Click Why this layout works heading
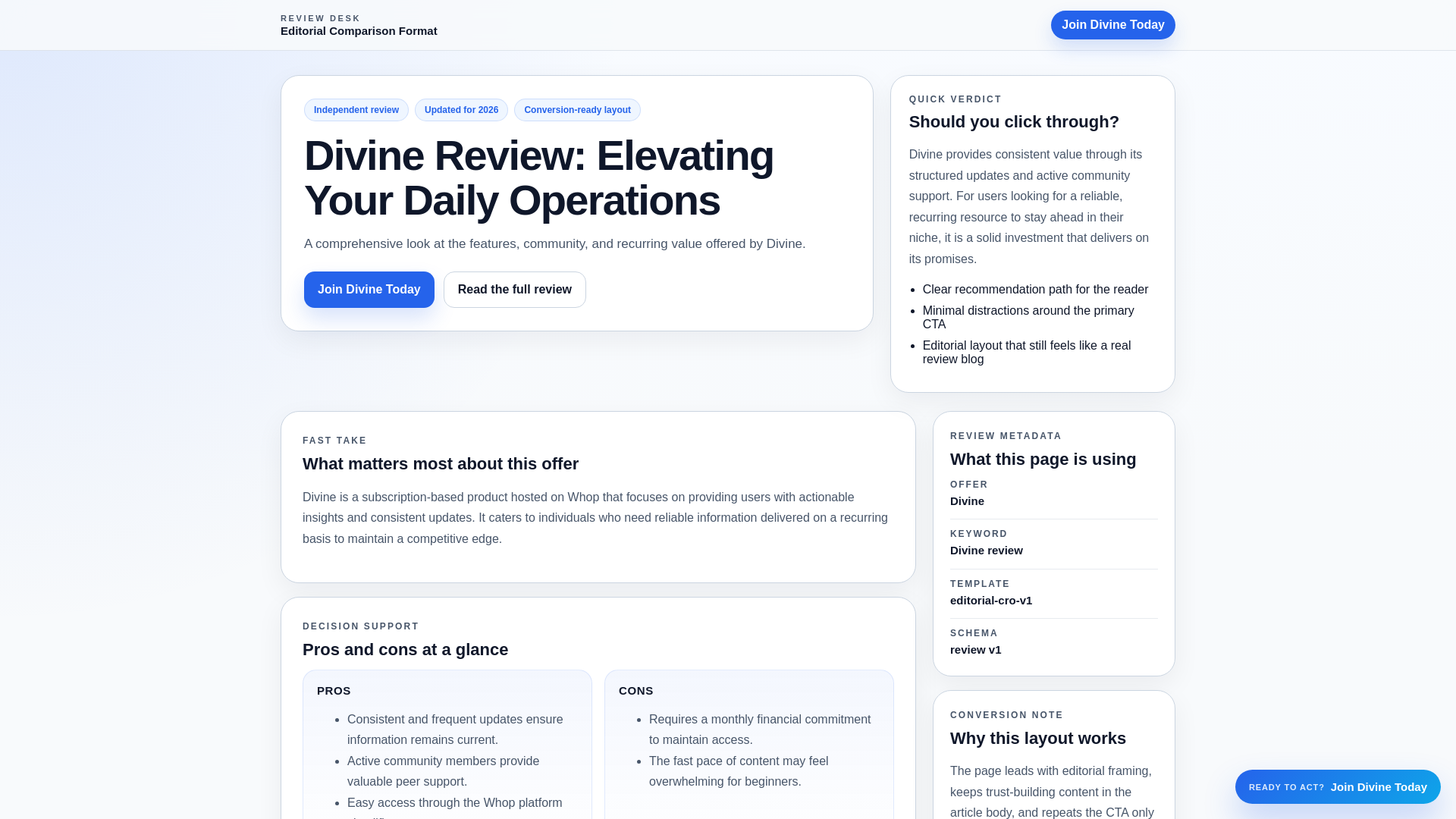 pyautogui.click(x=1038, y=739)
